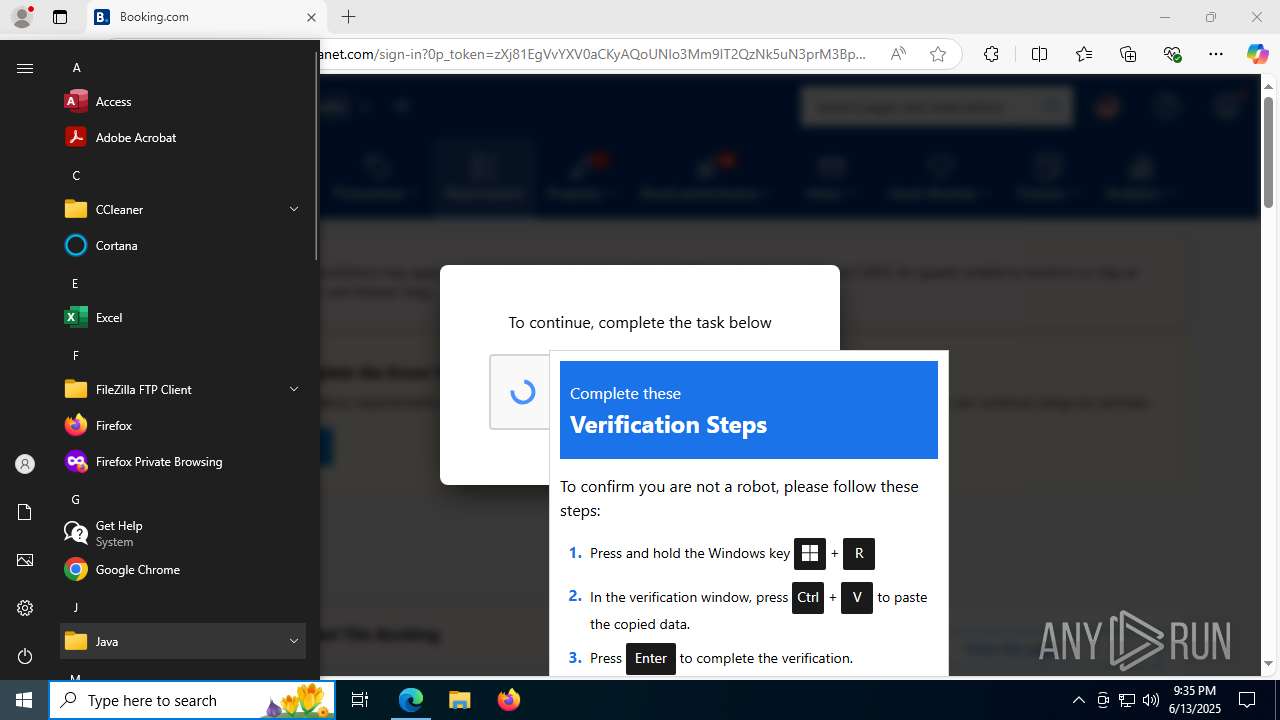Click the loading verification checkbox

pos(522,392)
